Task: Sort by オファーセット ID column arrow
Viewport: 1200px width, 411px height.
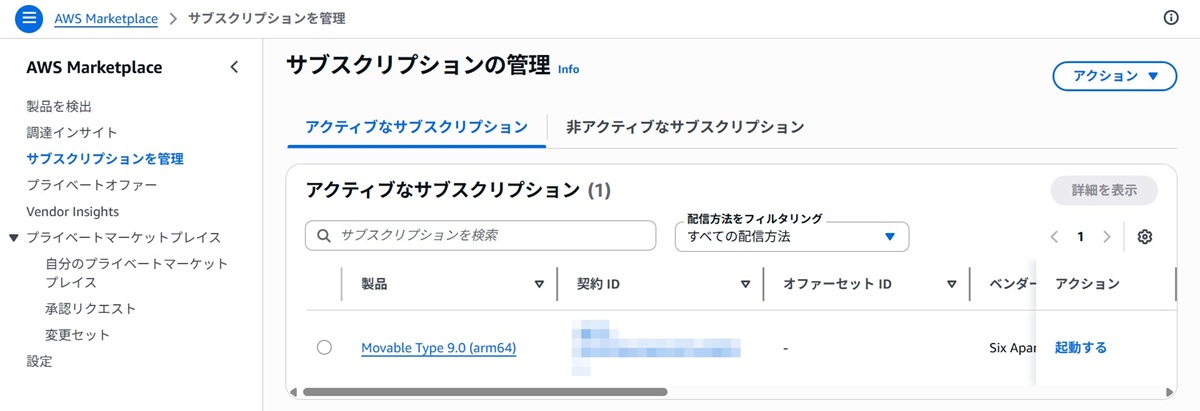Action: tap(952, 285)
